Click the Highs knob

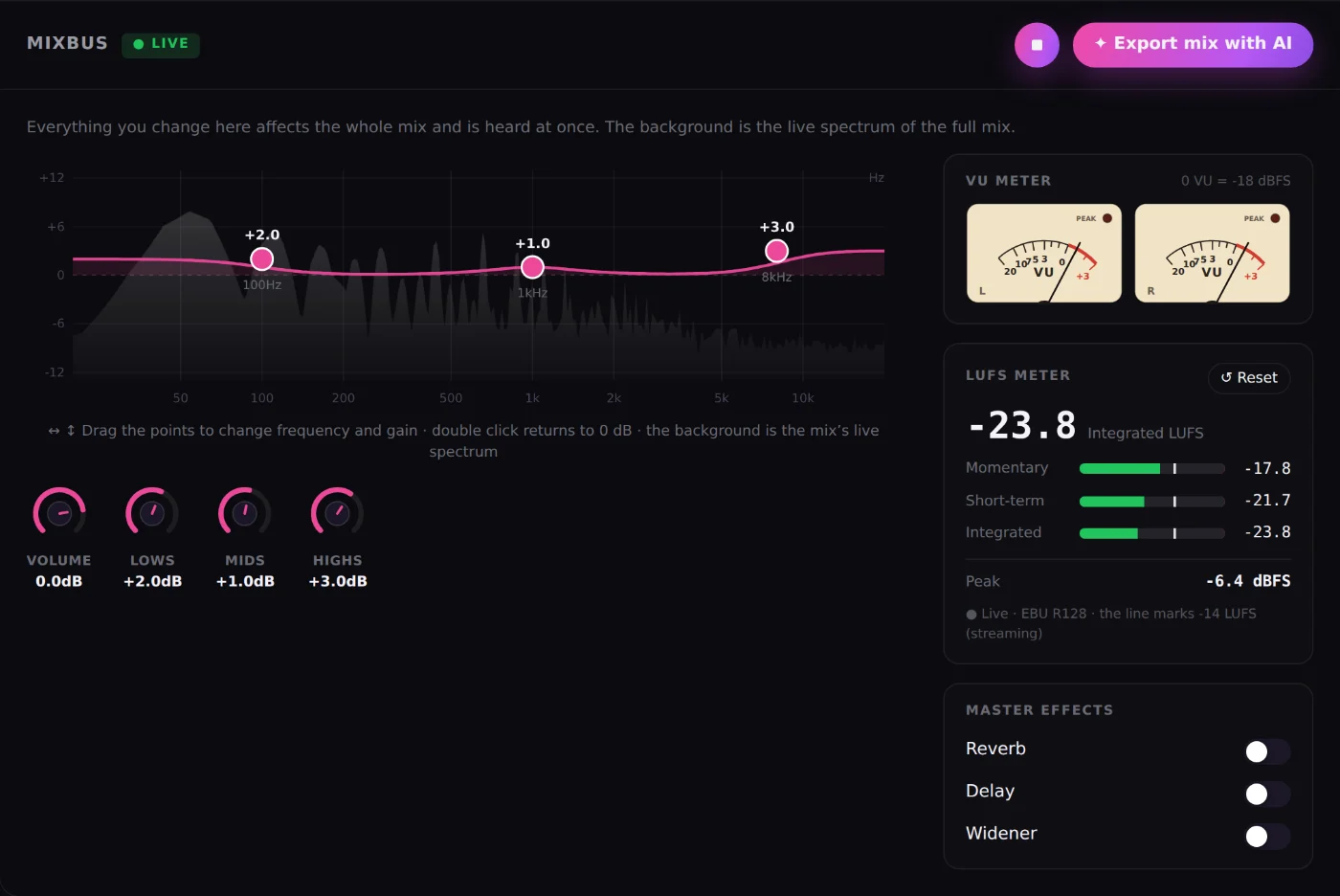point(338,513)
